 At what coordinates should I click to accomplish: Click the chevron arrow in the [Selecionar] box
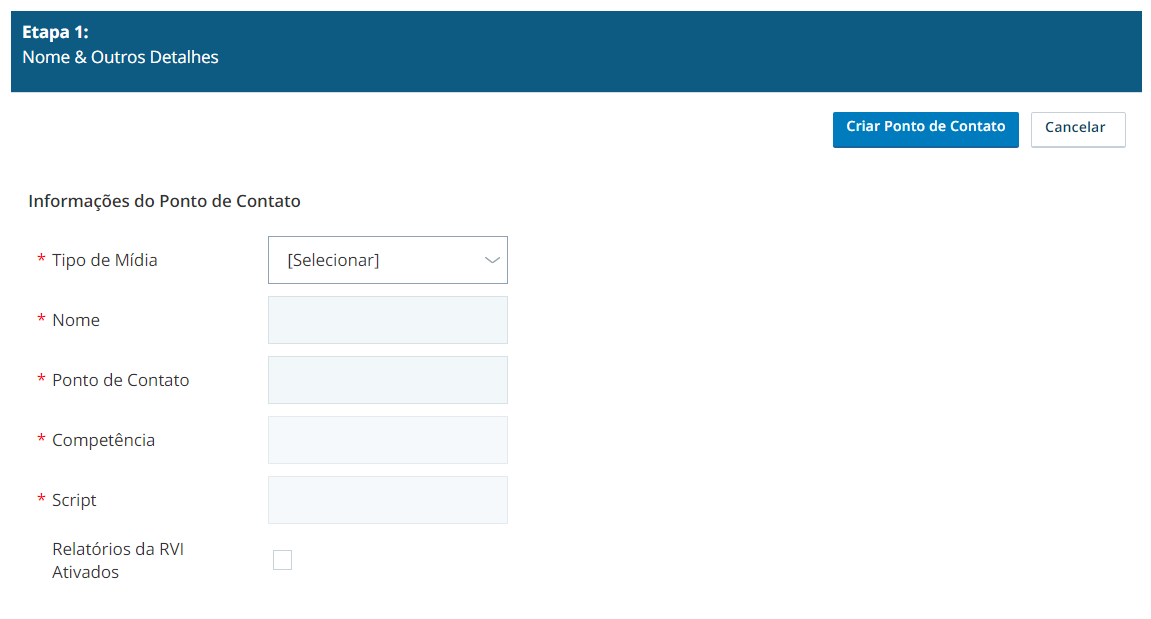tap(492, 260)
